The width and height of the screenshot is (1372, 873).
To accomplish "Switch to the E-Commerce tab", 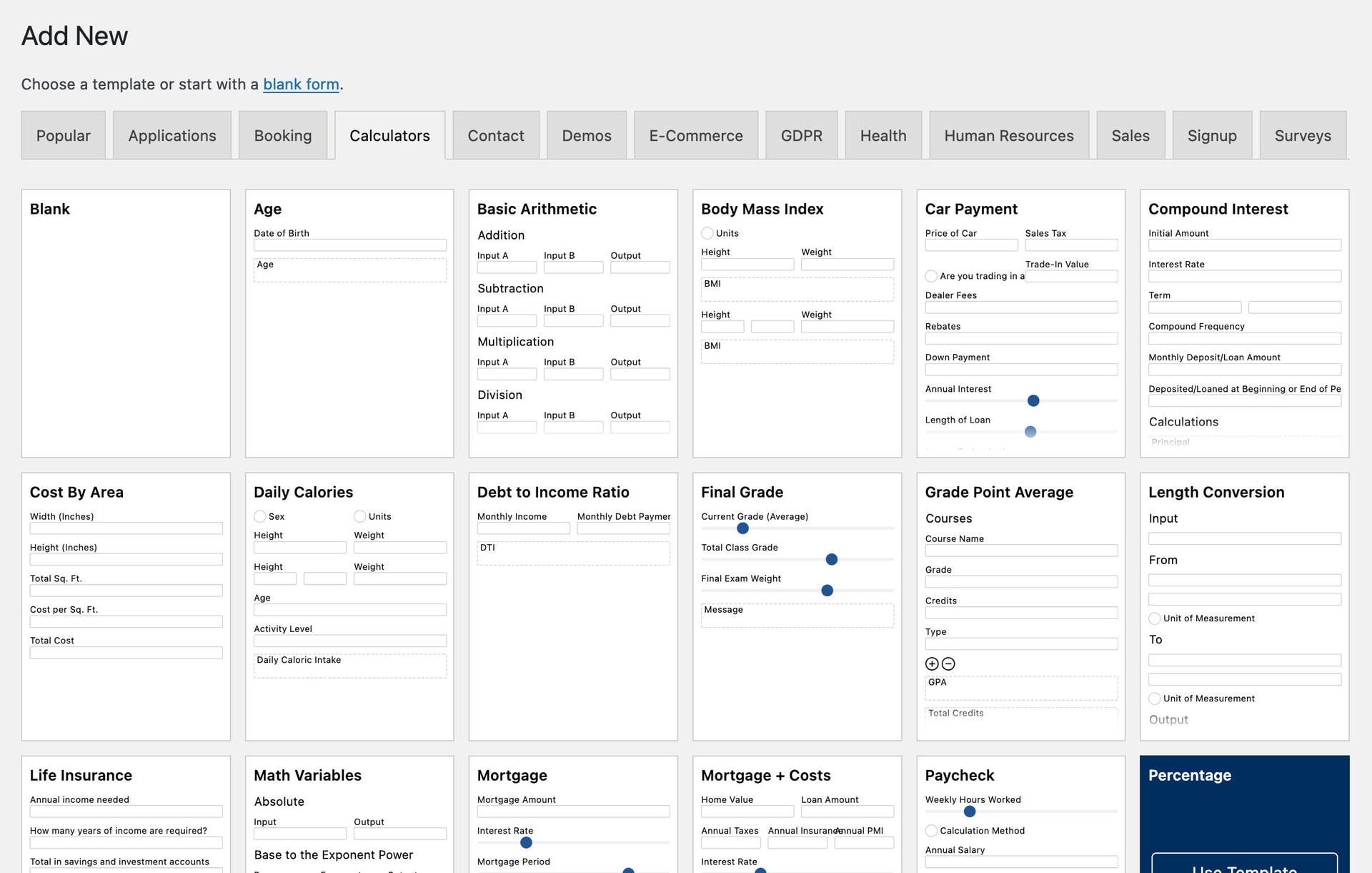I will (x=695, y=135).
